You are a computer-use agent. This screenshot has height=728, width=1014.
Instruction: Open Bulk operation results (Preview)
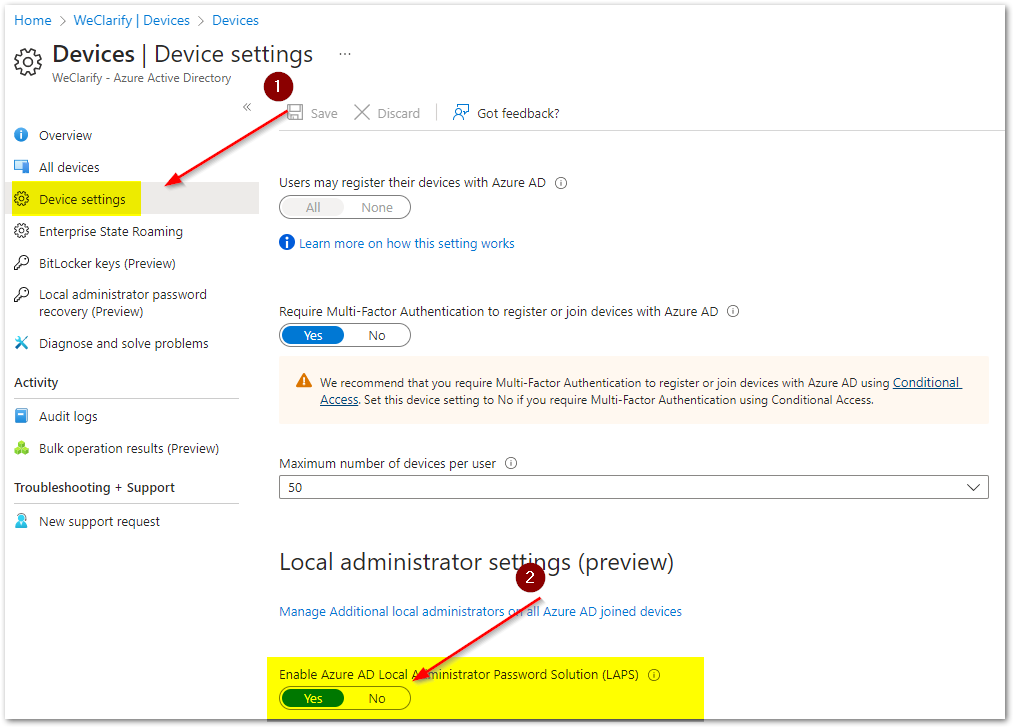[129, 448]
